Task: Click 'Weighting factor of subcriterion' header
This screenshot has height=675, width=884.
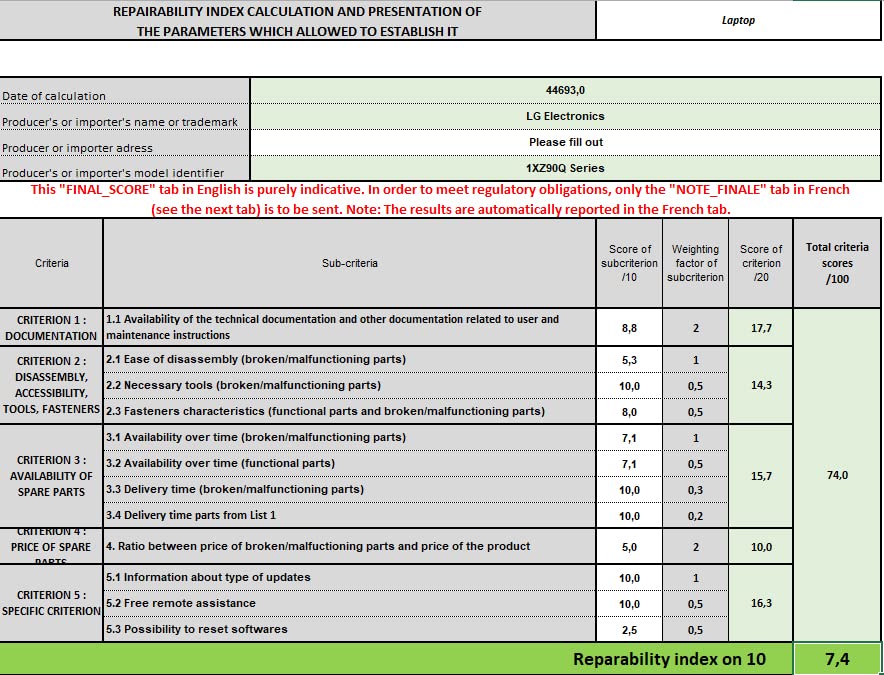Action: coord(695,263)
